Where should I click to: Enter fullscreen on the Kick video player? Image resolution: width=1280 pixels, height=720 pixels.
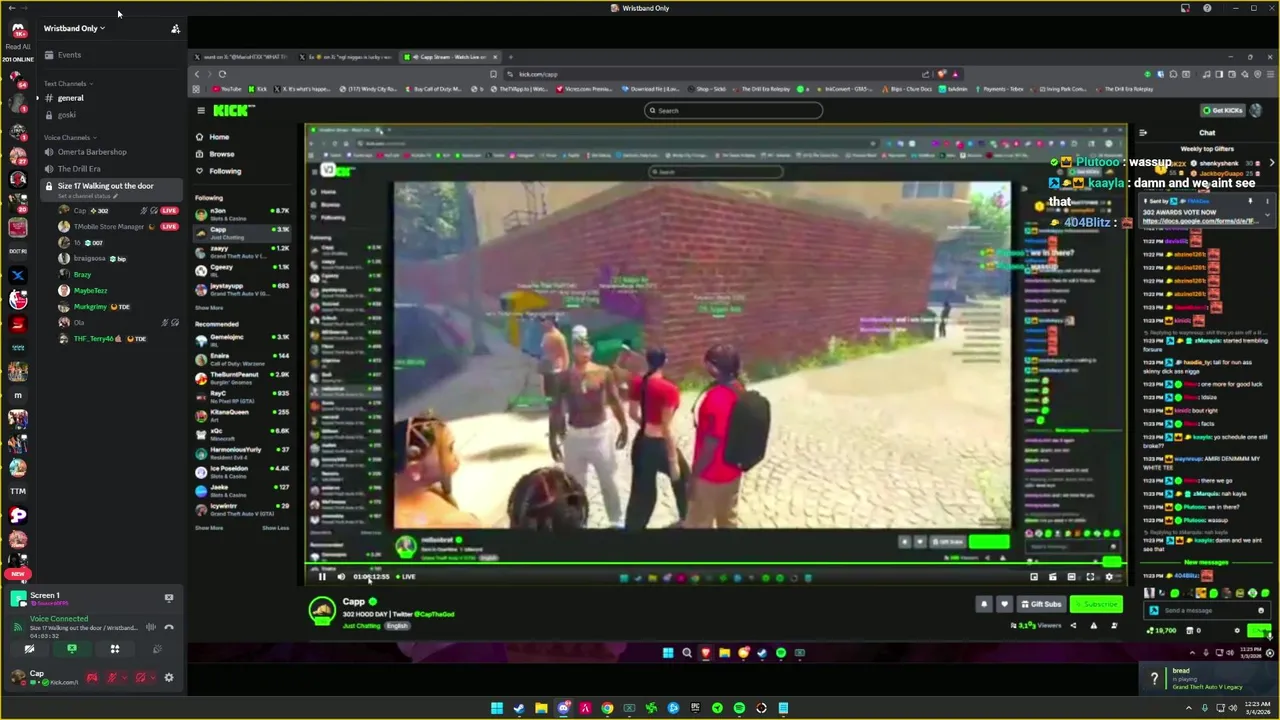[x=1090, y=577]
